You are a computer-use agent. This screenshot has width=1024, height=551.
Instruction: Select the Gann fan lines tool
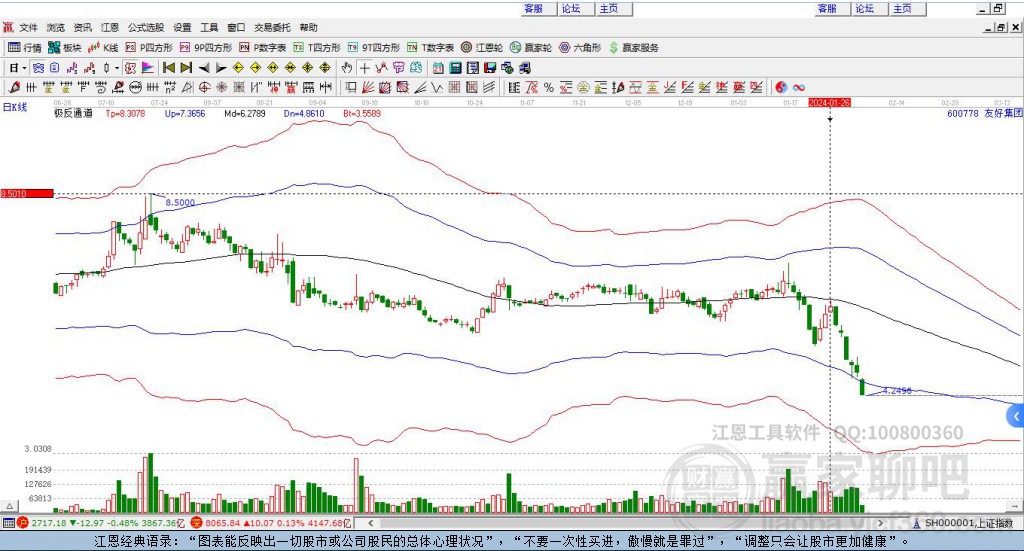click(368, 87)
